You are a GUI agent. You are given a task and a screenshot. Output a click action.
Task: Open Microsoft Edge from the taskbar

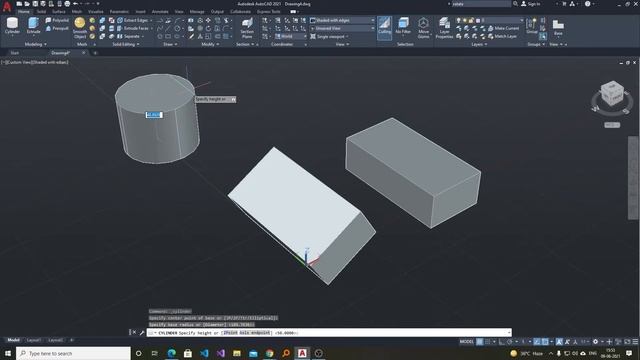[171, 353]
